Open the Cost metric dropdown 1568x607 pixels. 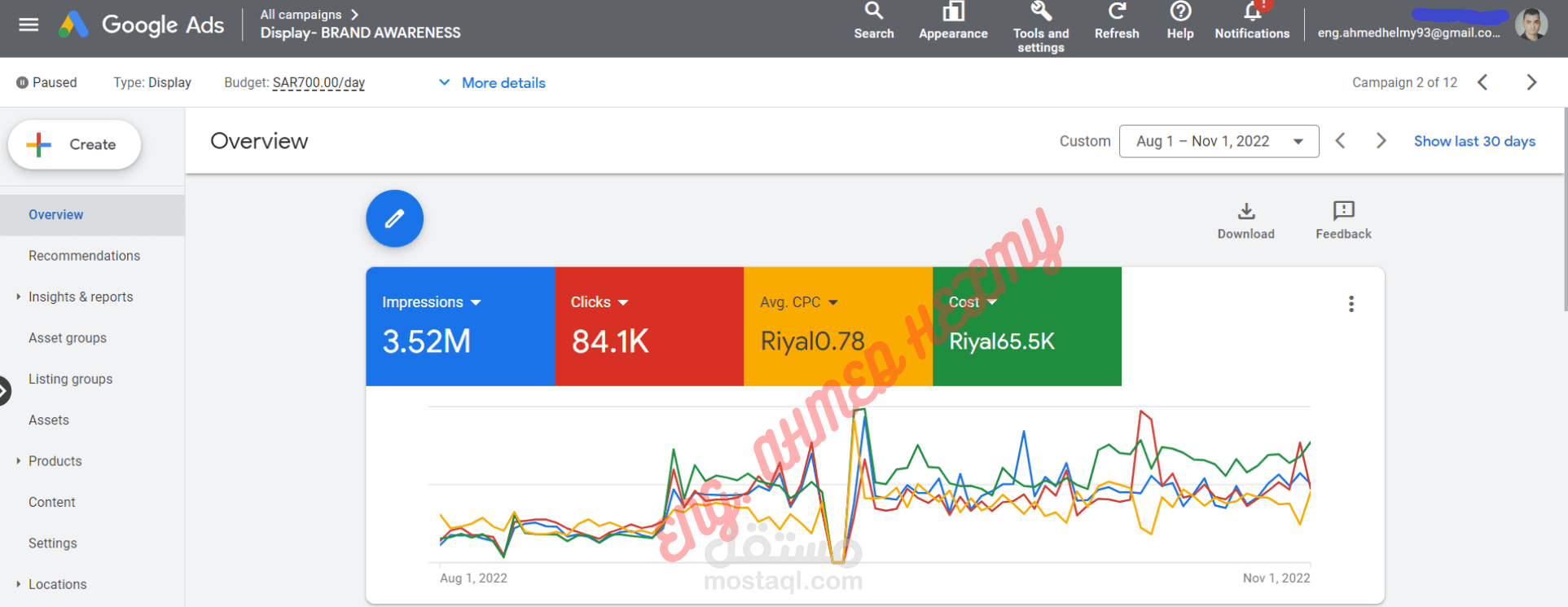(x=973, y=302)
